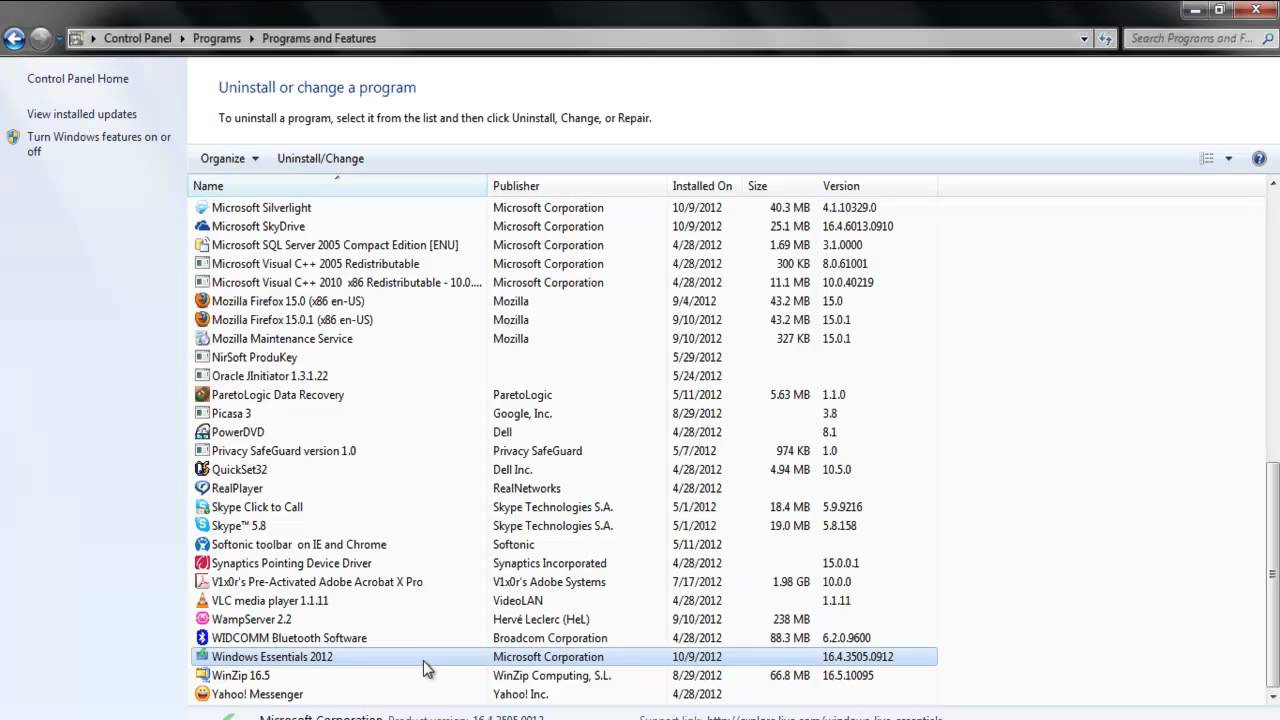This screenshot has height=720, width=1280.
Task: Click the version 16.4.3505.0912 cell
Action: click(858, 657)
